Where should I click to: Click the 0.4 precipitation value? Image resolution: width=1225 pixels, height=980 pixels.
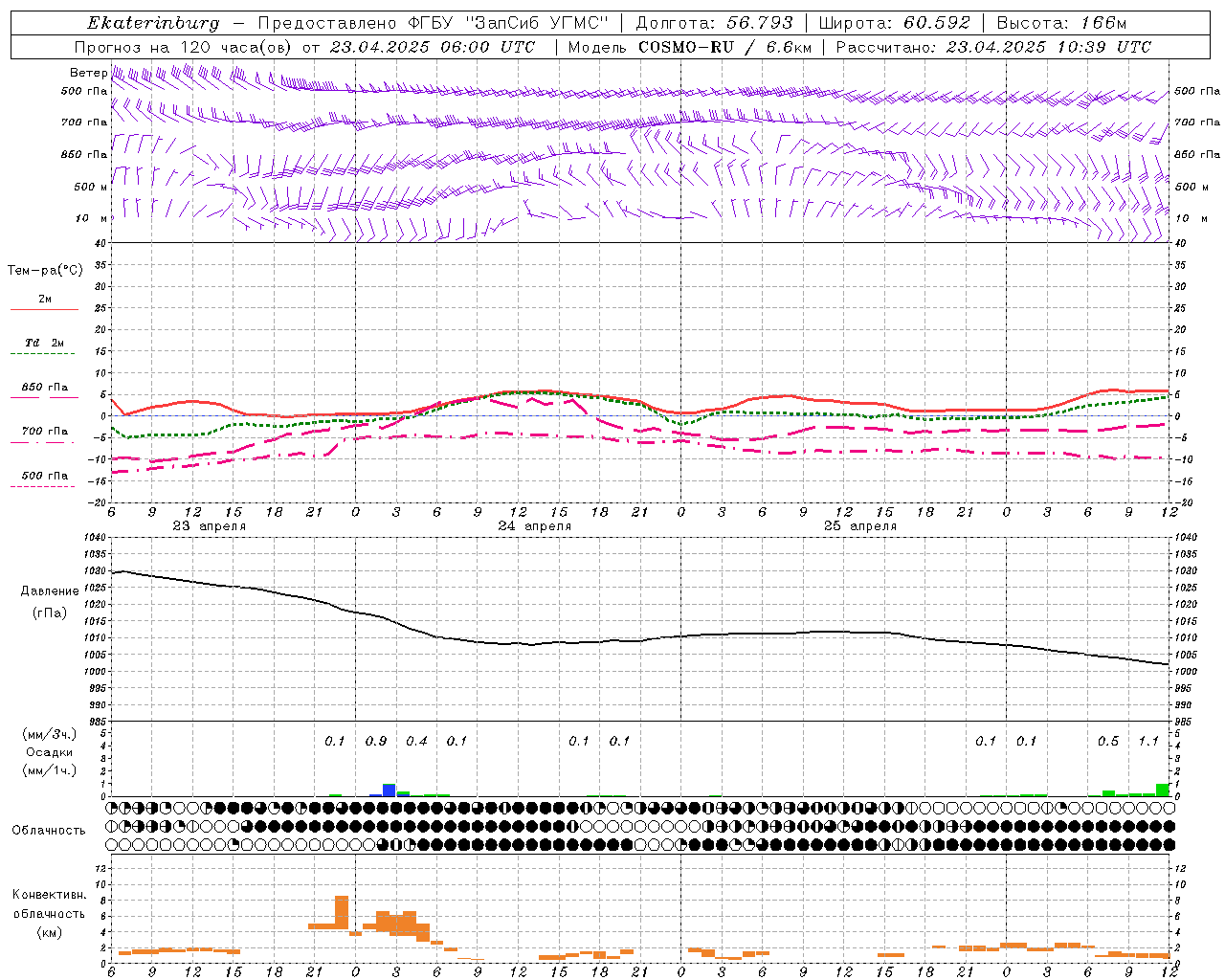tap(416, 742)
